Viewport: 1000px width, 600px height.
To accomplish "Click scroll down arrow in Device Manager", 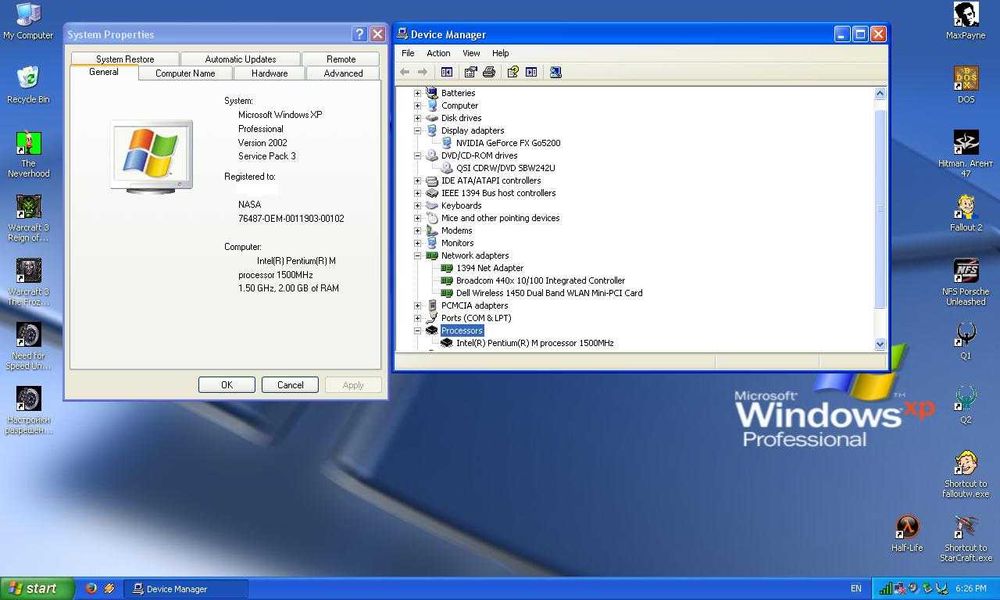I will tap(880, 344).
